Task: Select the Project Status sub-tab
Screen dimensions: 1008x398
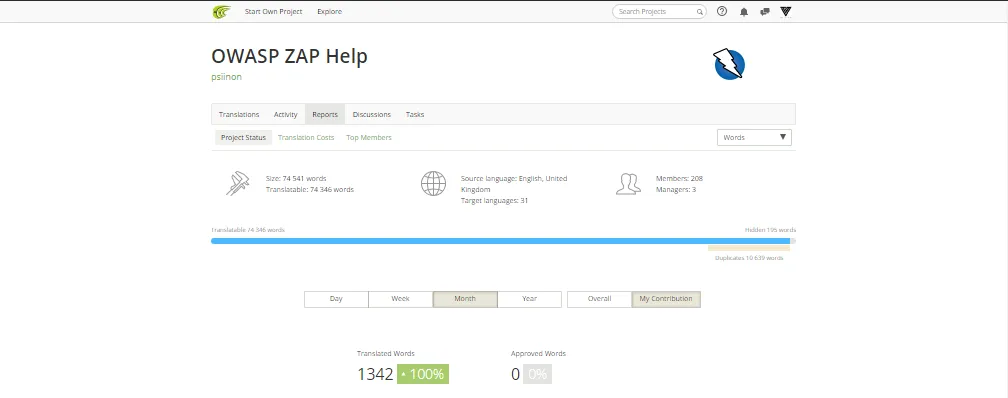Action: coord(243,138)
